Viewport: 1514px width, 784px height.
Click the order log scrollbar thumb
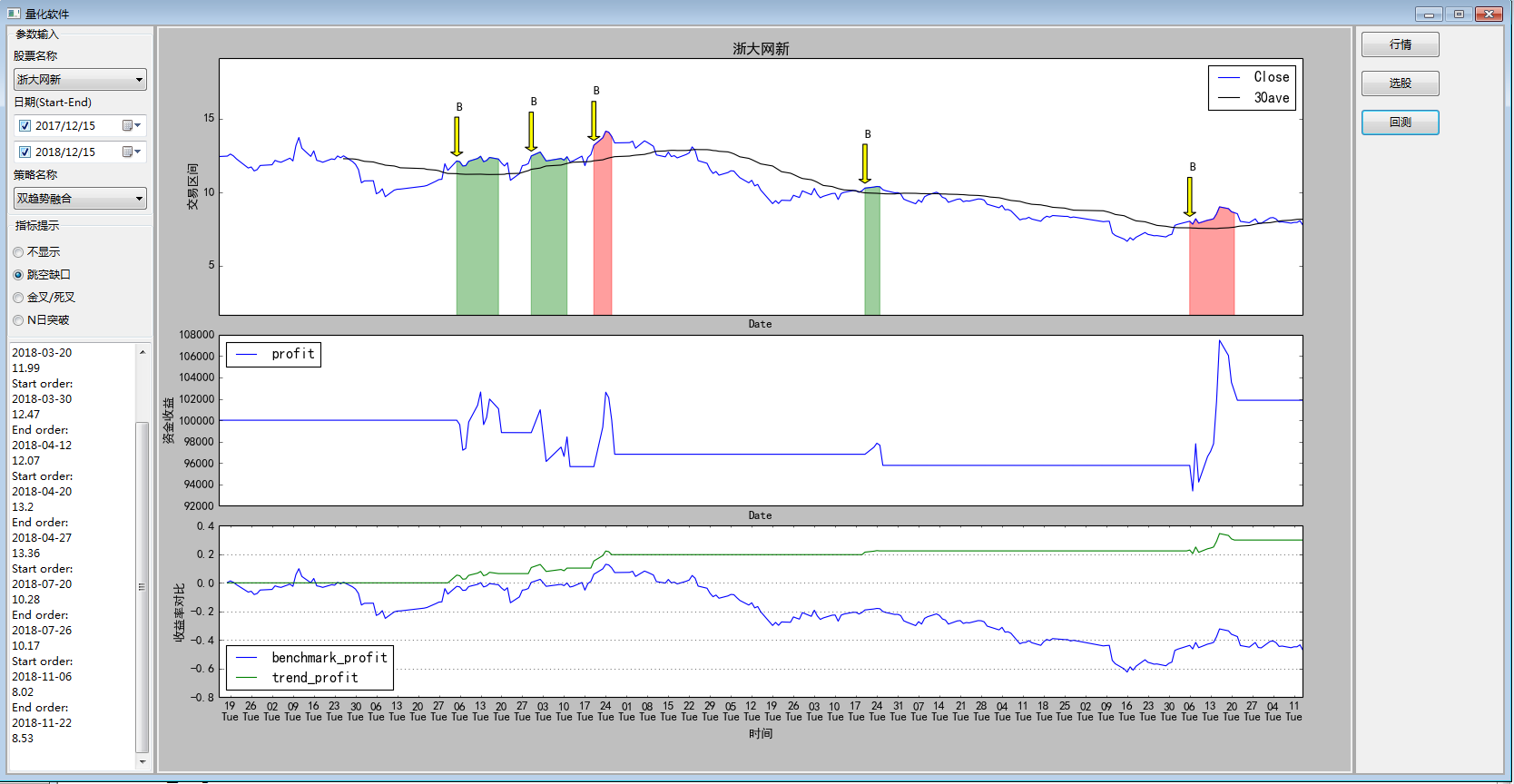143,587
